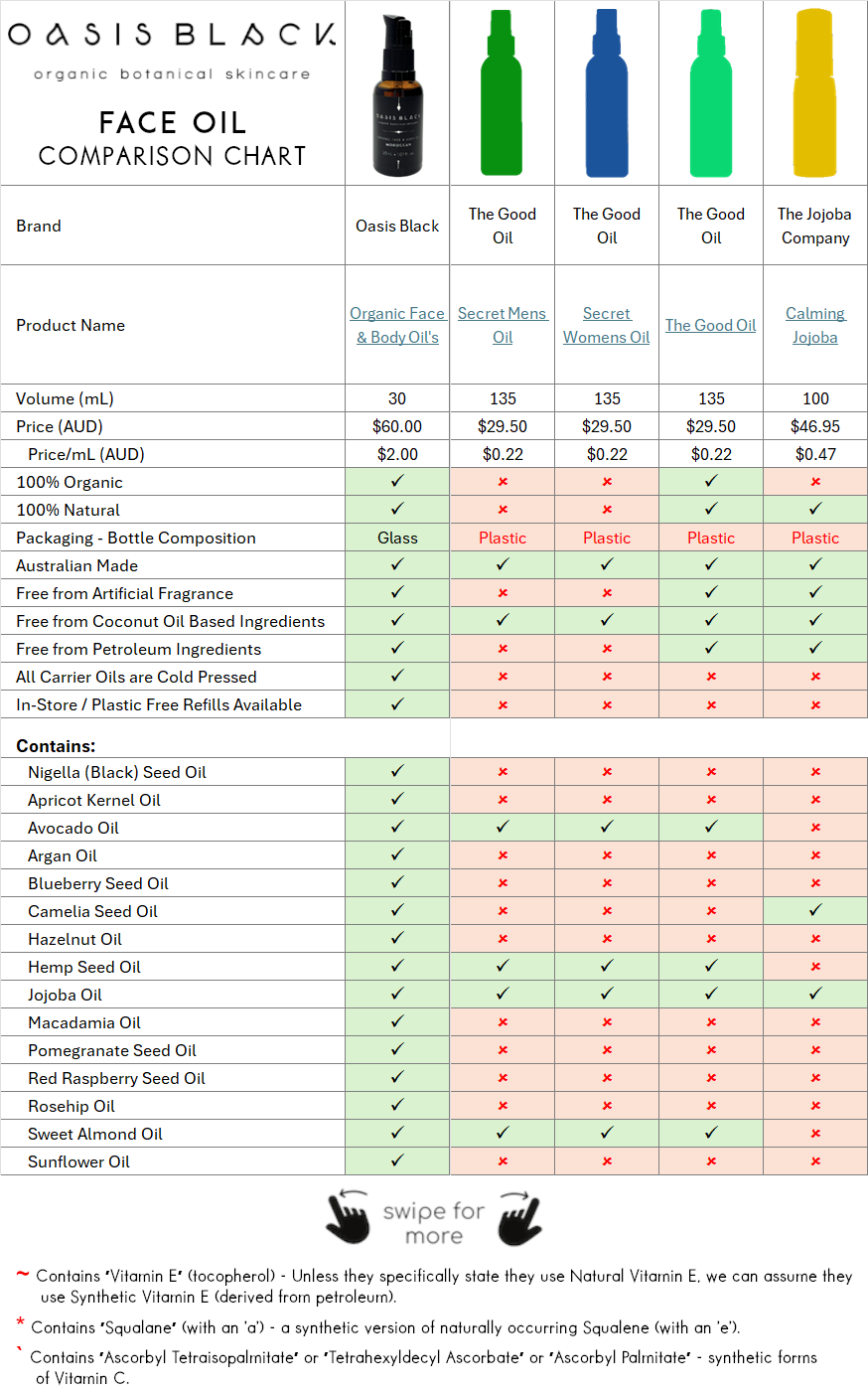The width and height of the screenshot is (868, 1391).
Task: Click 'In-Store / Plastic Free Refills Available' label
Action: point(159,704)
